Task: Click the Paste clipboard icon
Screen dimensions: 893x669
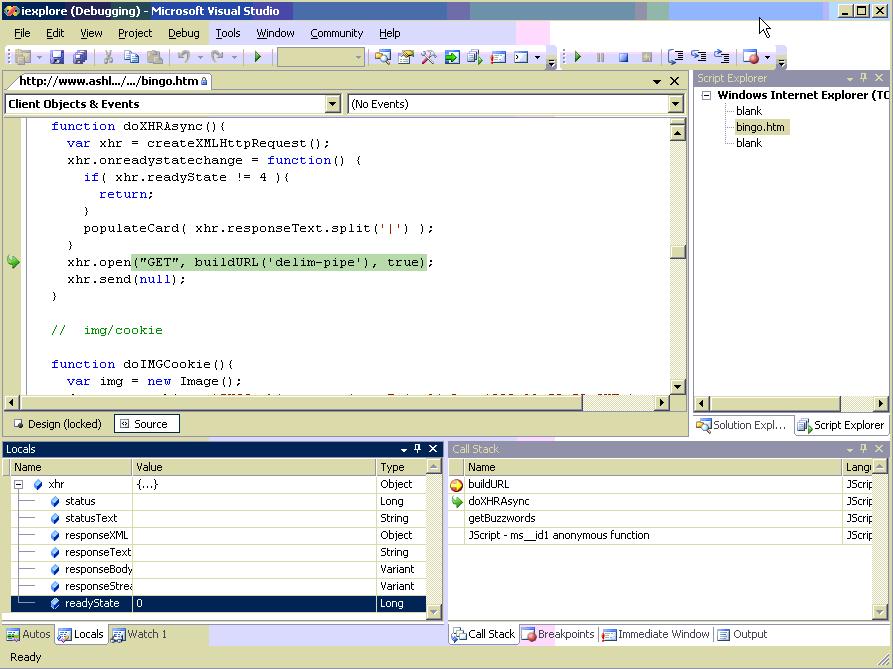Action: (x=155, y=57)
